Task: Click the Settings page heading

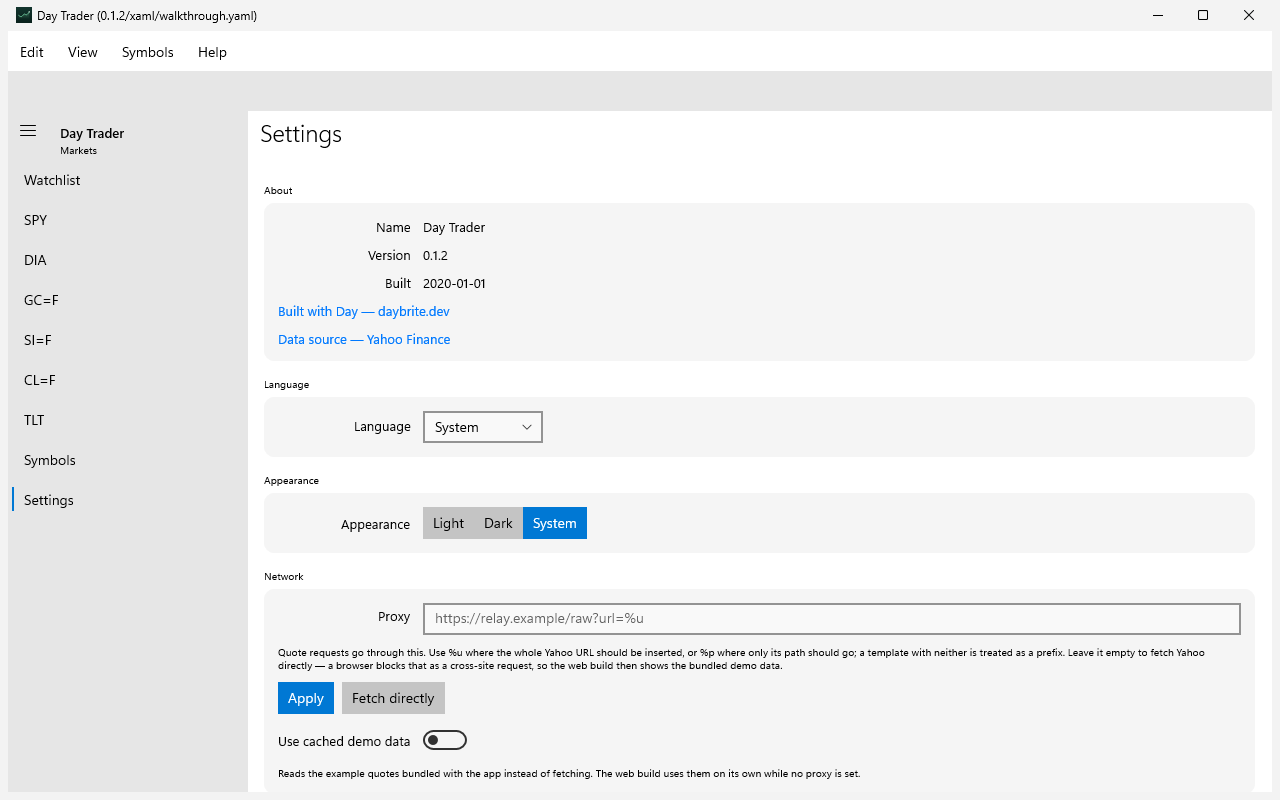Action: click(x=301, y=134)
